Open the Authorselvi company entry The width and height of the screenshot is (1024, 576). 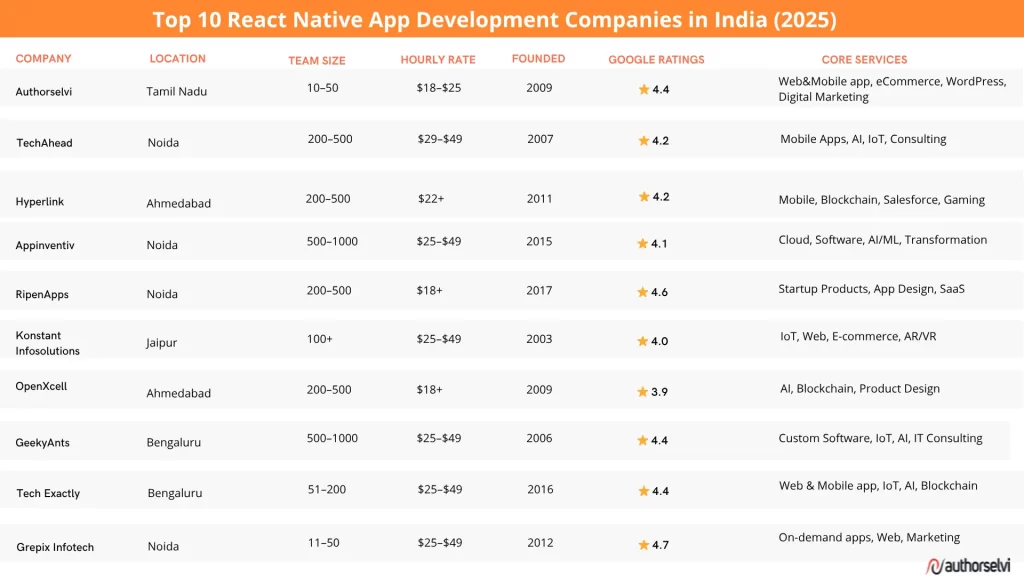pyautogui.click(x=43, y=91)
